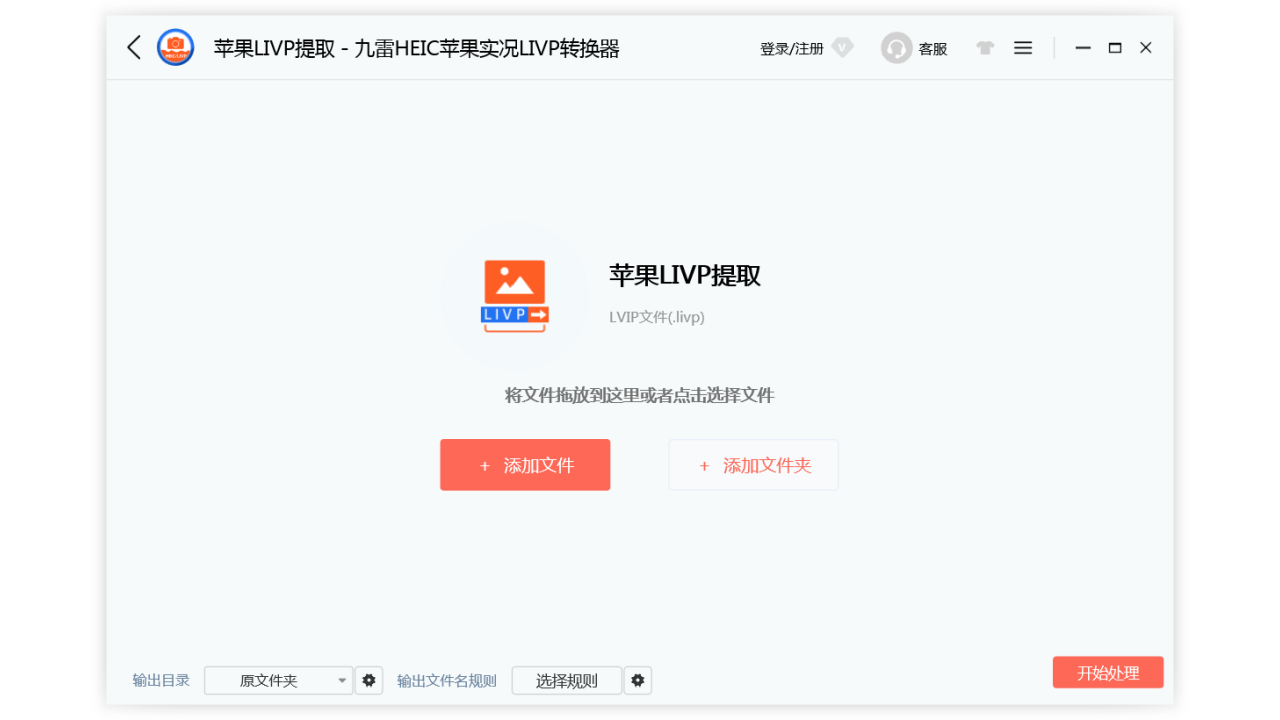Click the avatar circle next to 客服
Screen dimensions: 1280x720
896,47
